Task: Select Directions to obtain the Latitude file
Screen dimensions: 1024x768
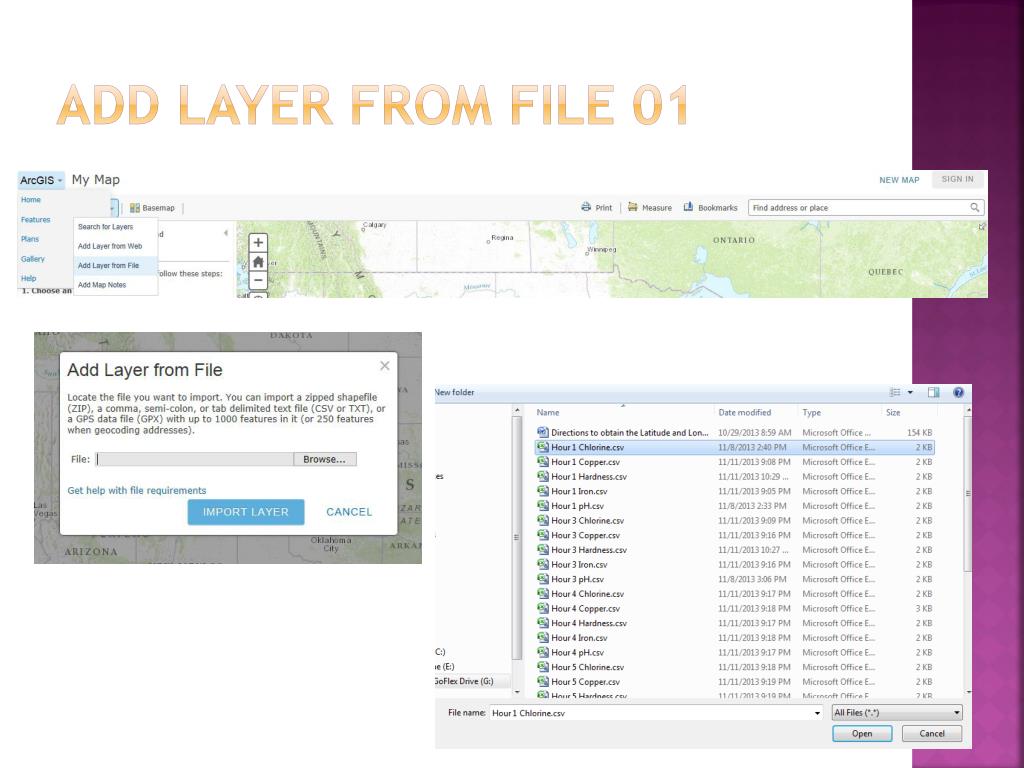Action: [735, 432]
